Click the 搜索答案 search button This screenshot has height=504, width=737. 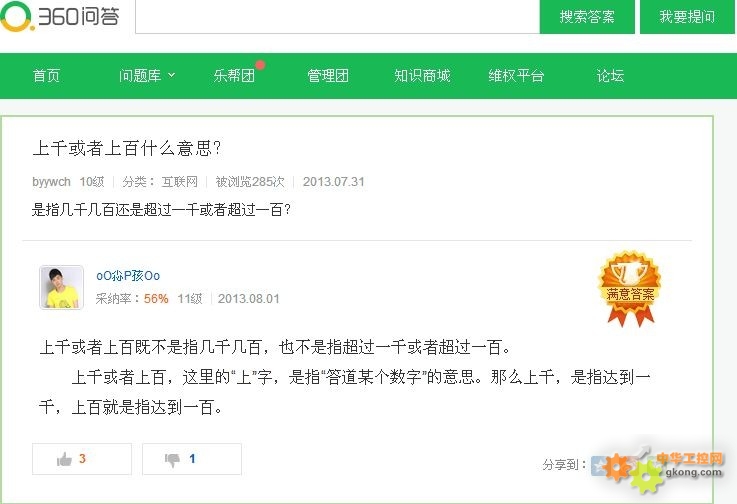[x=587, y=17]
